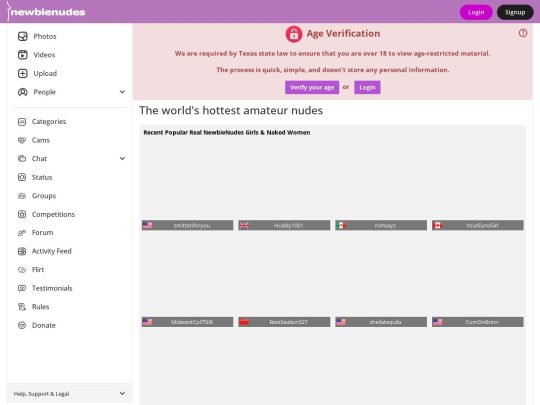Click the Competitions camera icon
This screenshot has height=405, width=540.
tap(22, 214)
